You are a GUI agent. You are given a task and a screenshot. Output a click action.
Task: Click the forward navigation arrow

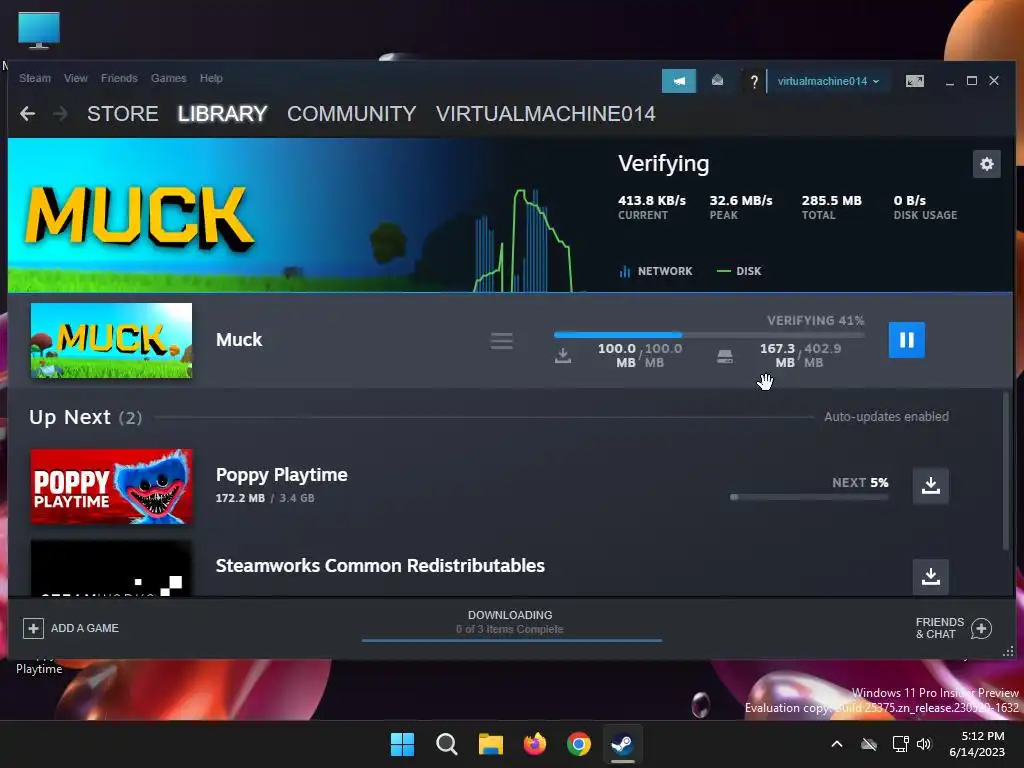point(60,114)
